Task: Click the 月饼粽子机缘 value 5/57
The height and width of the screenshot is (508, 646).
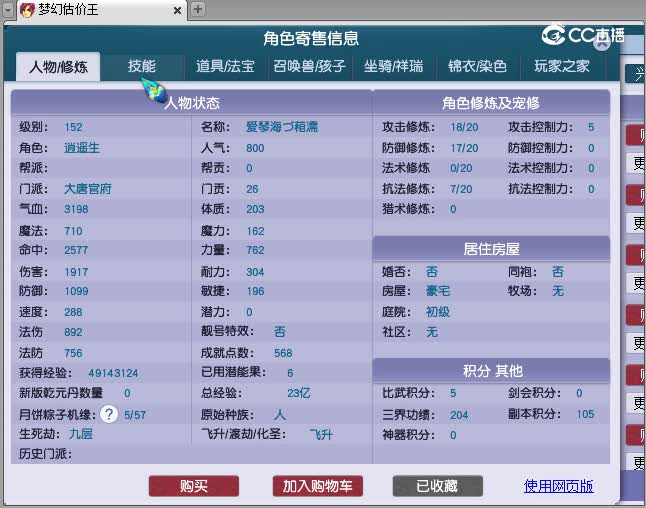Action: pyautogui.click(x=135, y=415)
